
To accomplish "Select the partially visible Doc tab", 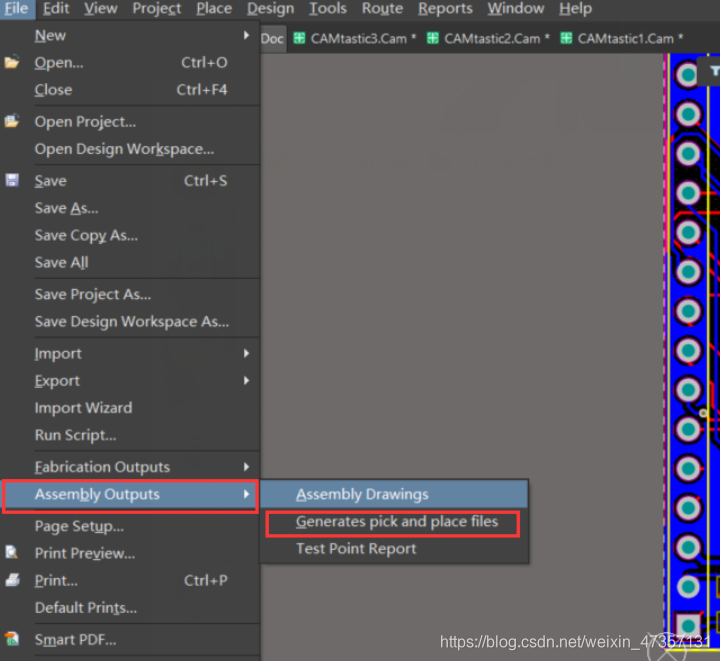I will click(x=273, y=39).
